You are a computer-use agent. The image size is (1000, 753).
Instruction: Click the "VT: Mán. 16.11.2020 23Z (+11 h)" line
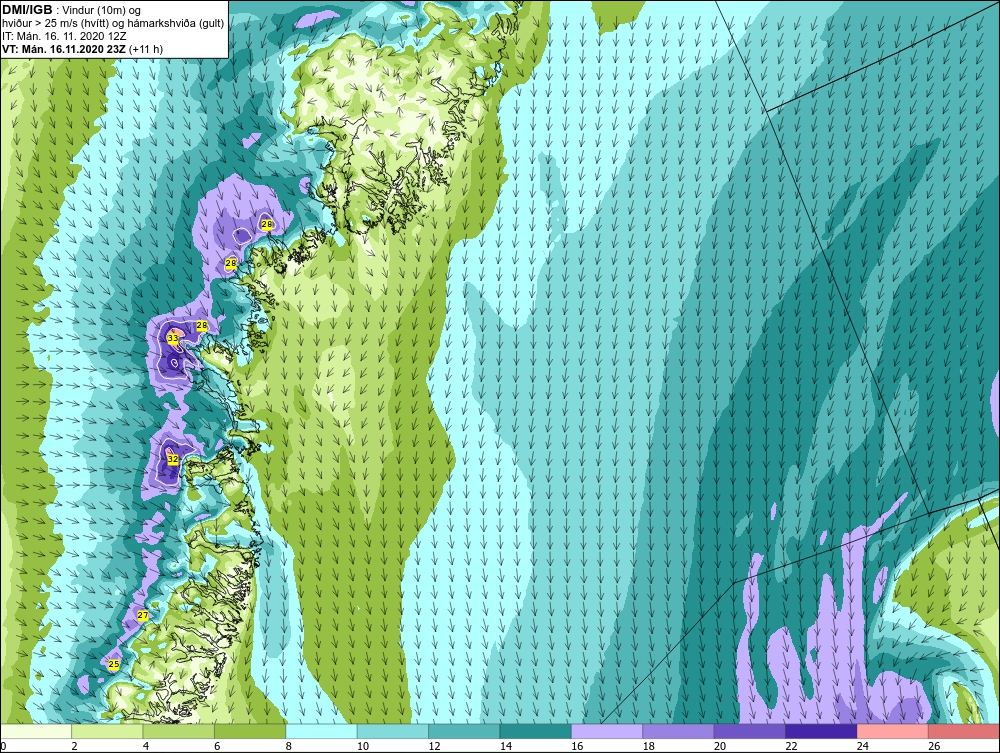click(x=82, y=49)
